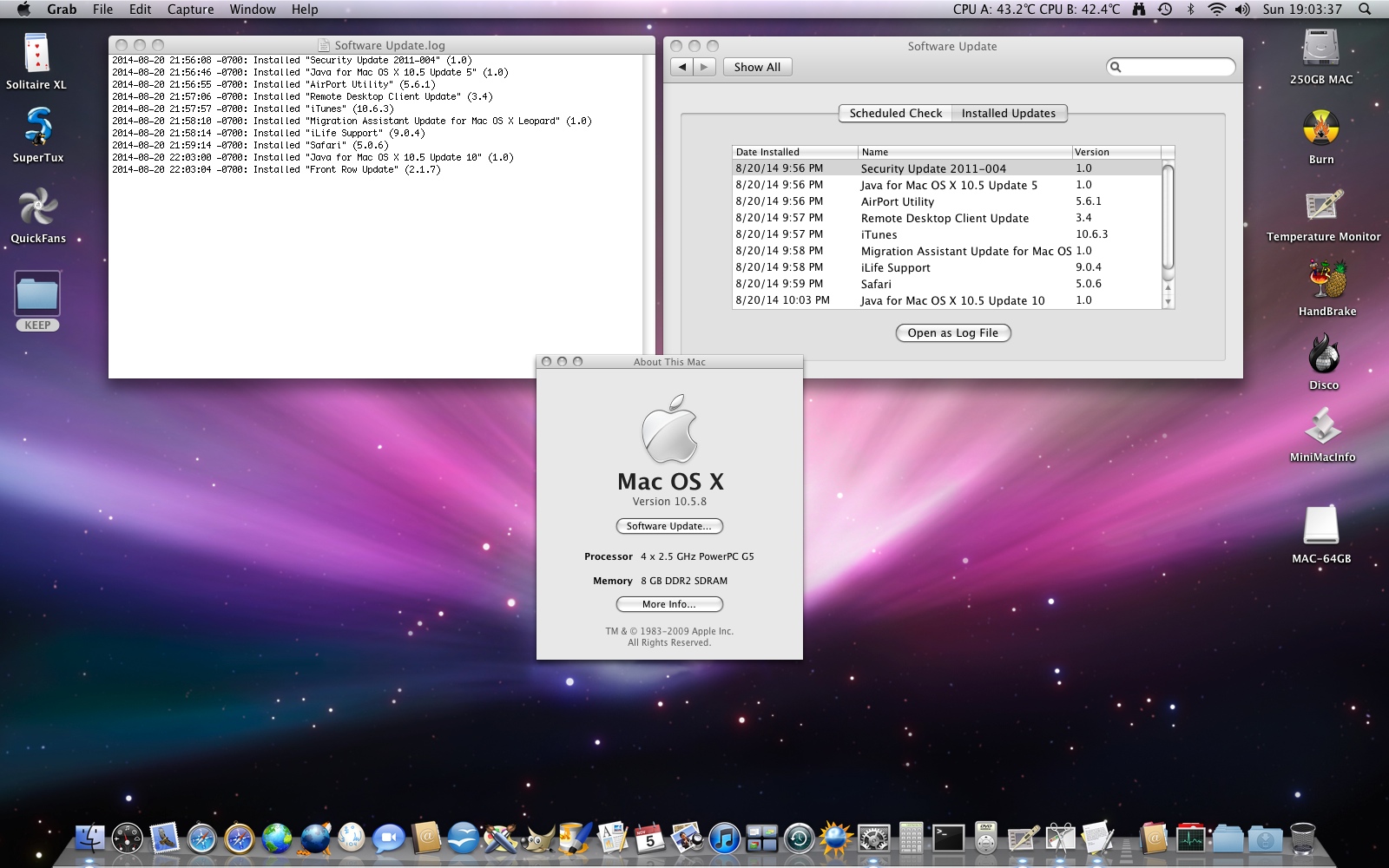Viewport: 1389px width, 868px height.
Task: Select Security Update 2011-004 row
Action: [x=947, y=168]
